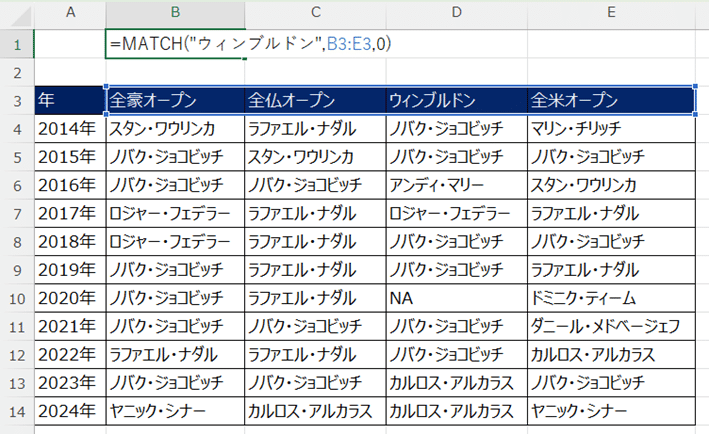Select row 12 header
Viewport: 709px width, 434px height.
(x=17, y=355)
